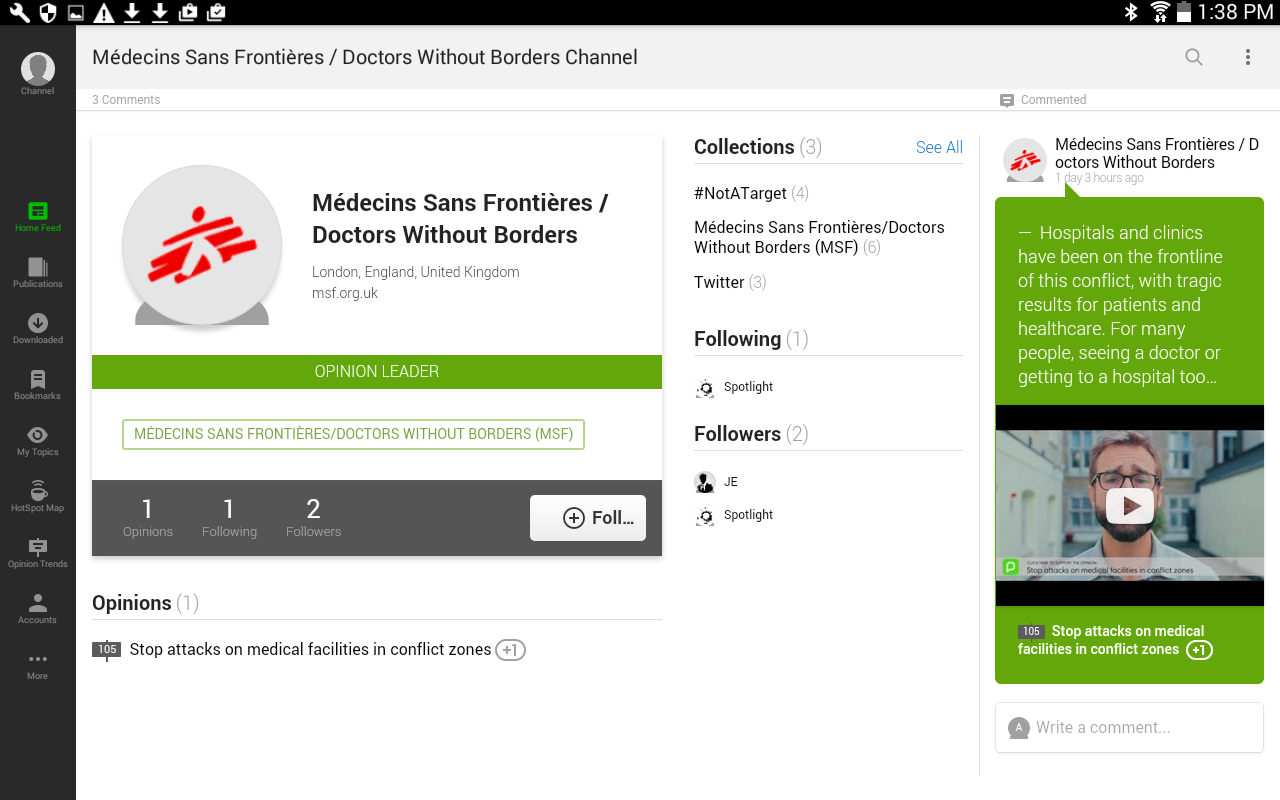
Task: Open the Twitter collection
Action: pos(719,282)
